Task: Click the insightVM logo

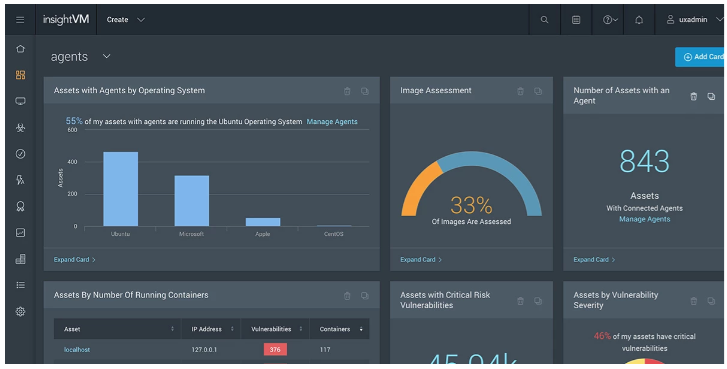Action: 66,19
